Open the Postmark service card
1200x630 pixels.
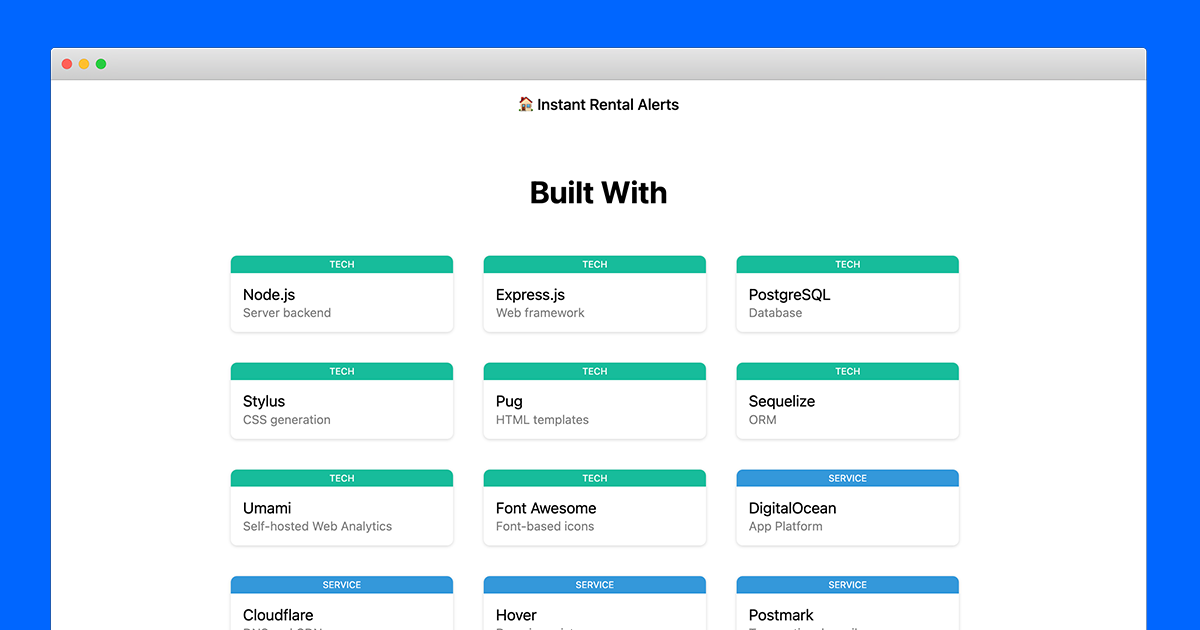848,603
